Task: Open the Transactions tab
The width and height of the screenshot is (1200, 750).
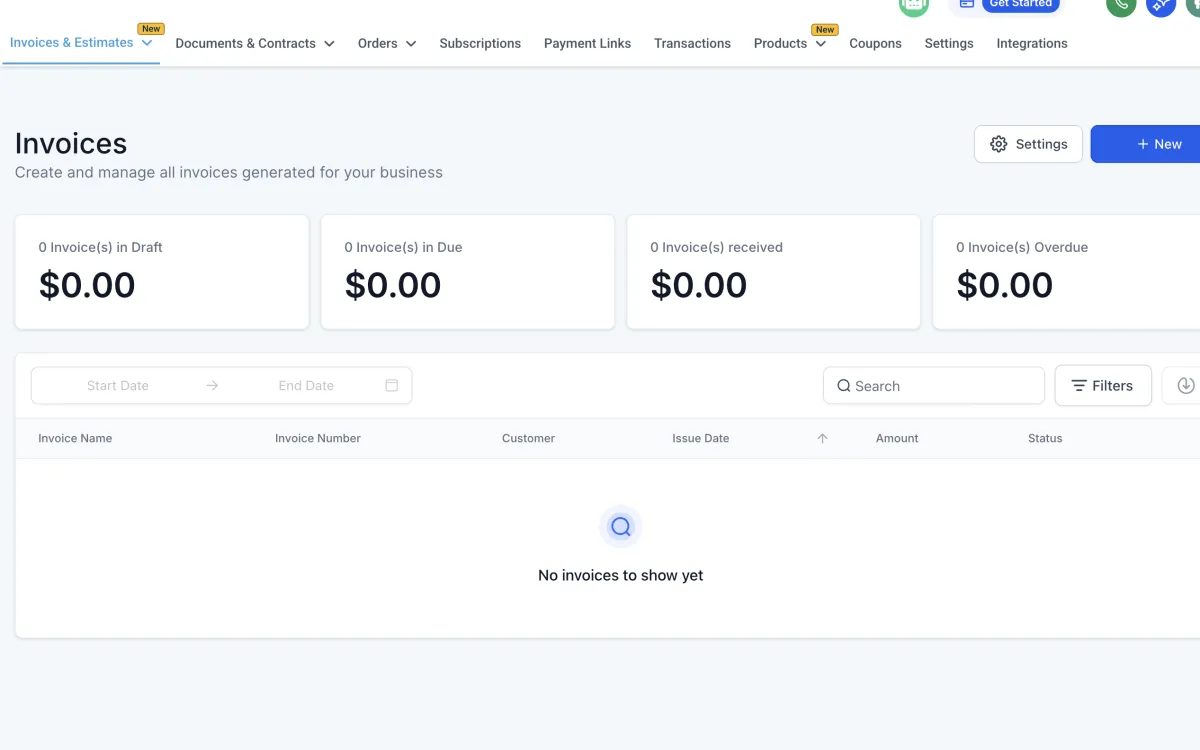Action: (692, 44)
